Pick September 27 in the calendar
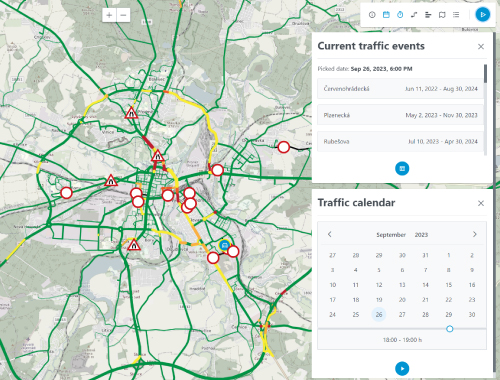 402,314
